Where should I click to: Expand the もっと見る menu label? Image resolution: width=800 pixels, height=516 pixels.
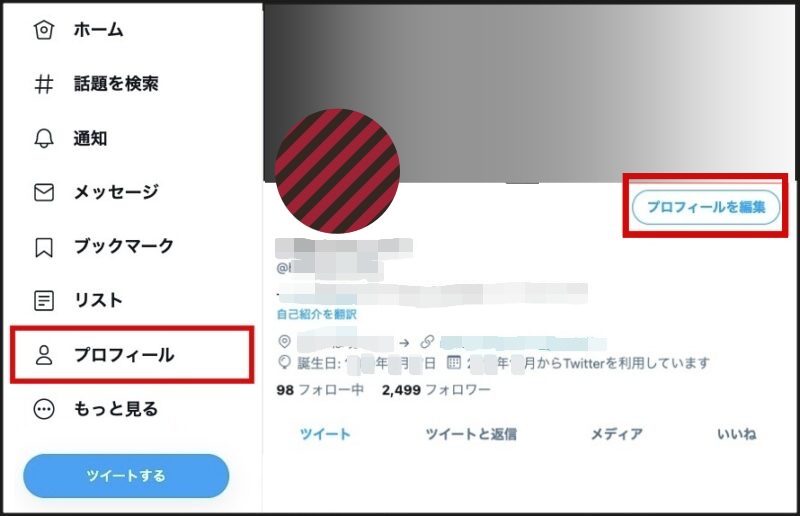point(116,409)
